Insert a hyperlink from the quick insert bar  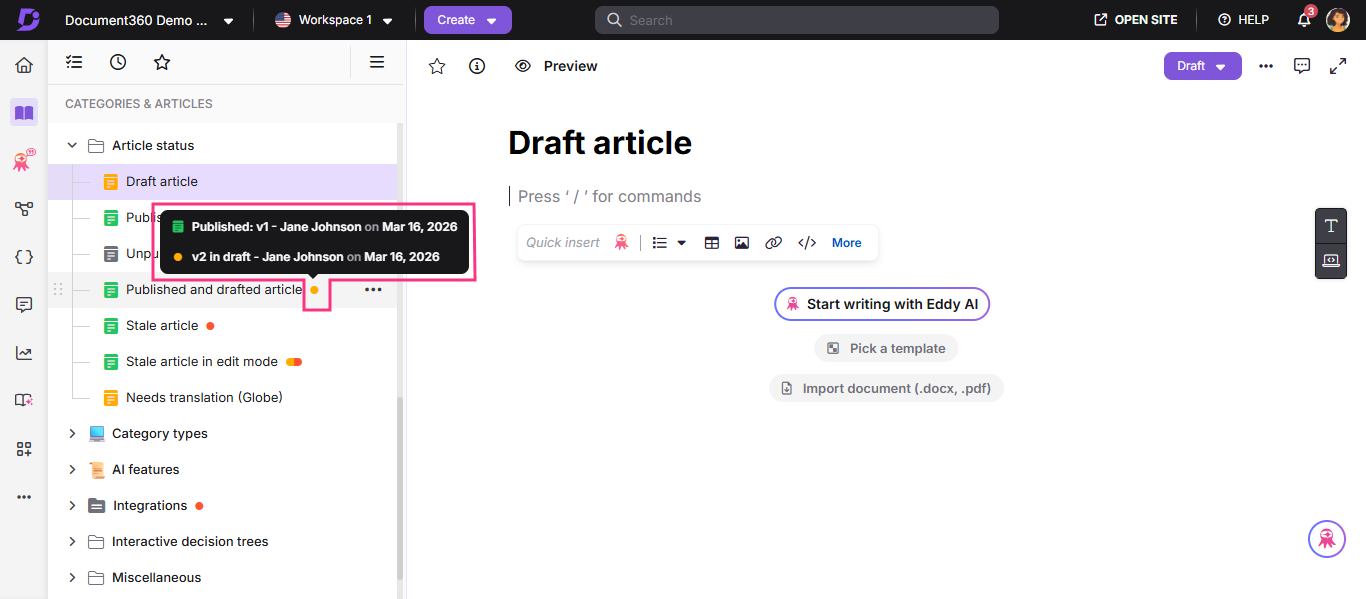pyautogui.click(x=773, y=242)
